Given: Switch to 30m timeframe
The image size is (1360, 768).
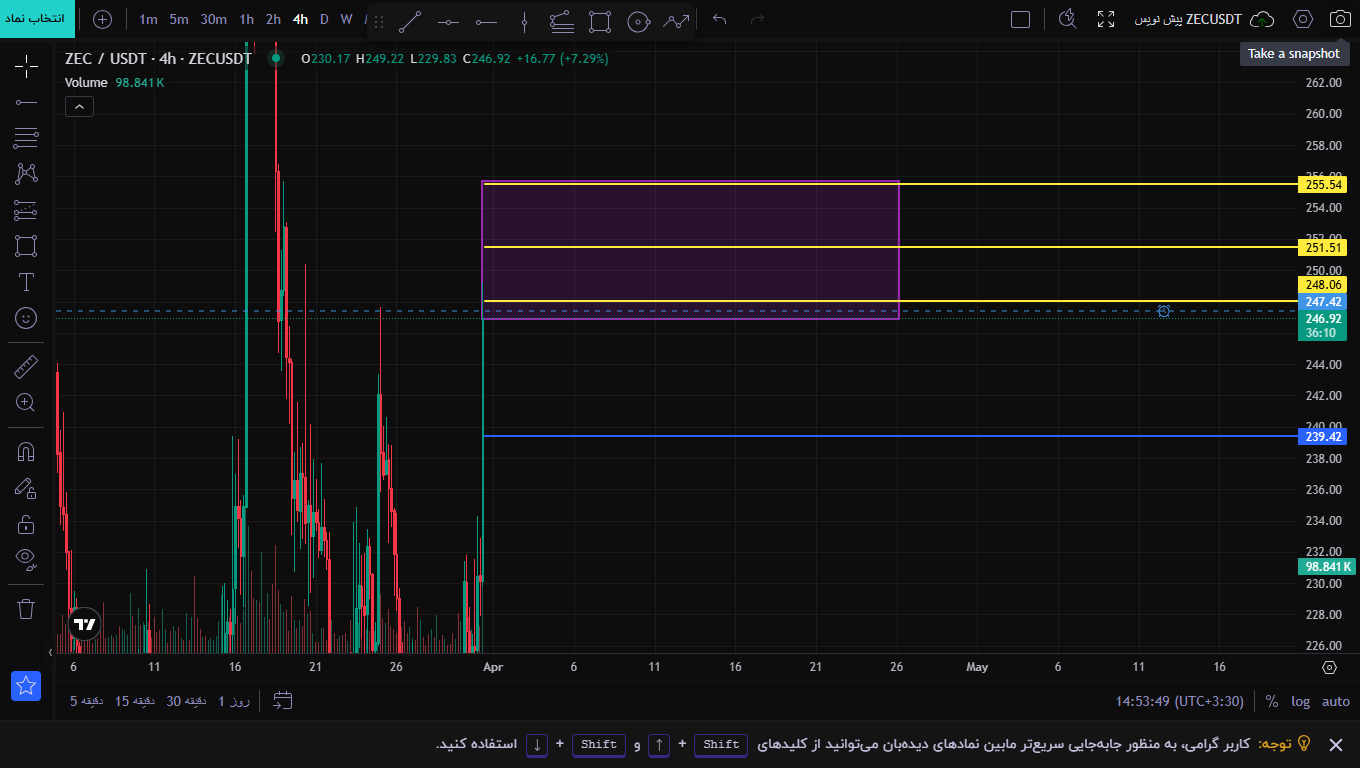Looking at the screenshot, I should (213, 19).
